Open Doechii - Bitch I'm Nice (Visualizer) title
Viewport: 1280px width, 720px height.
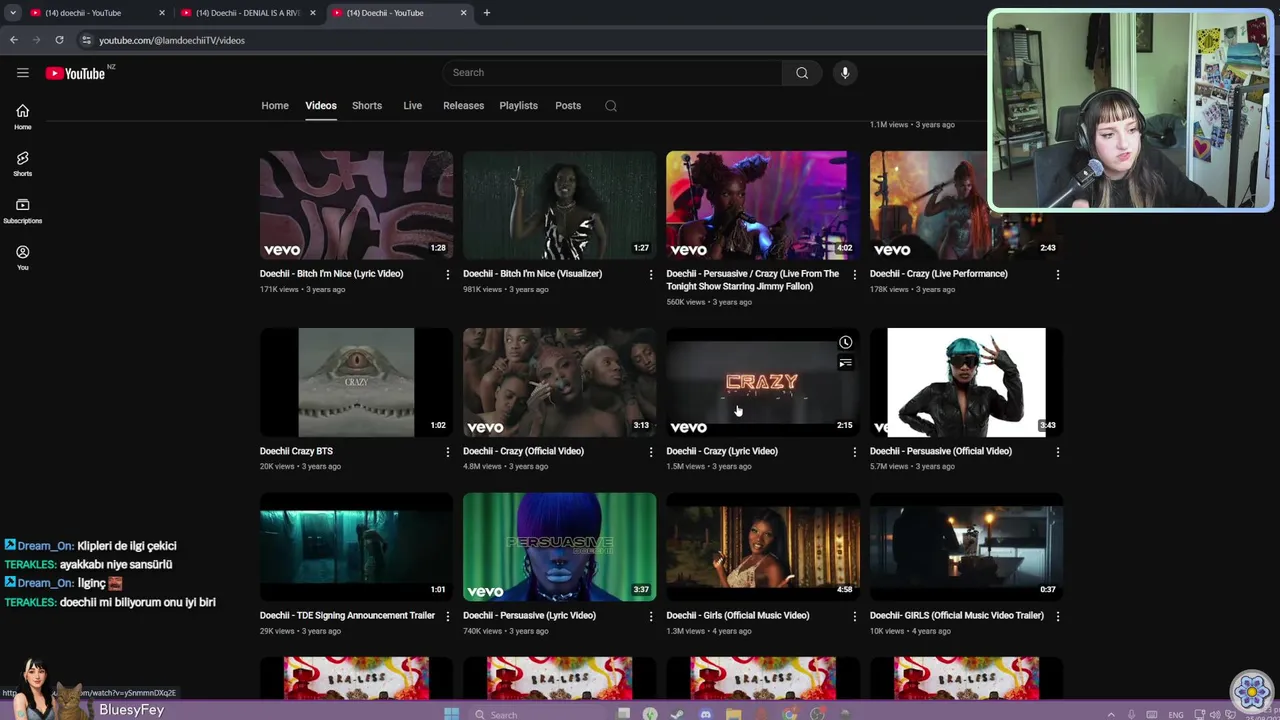coord(532,274)
